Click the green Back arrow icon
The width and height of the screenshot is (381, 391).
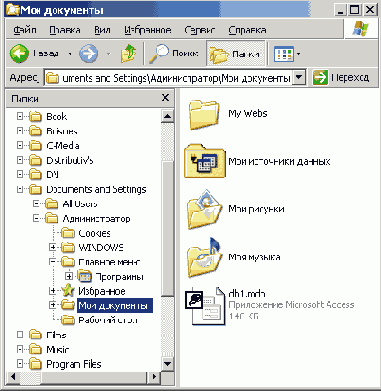19,53
